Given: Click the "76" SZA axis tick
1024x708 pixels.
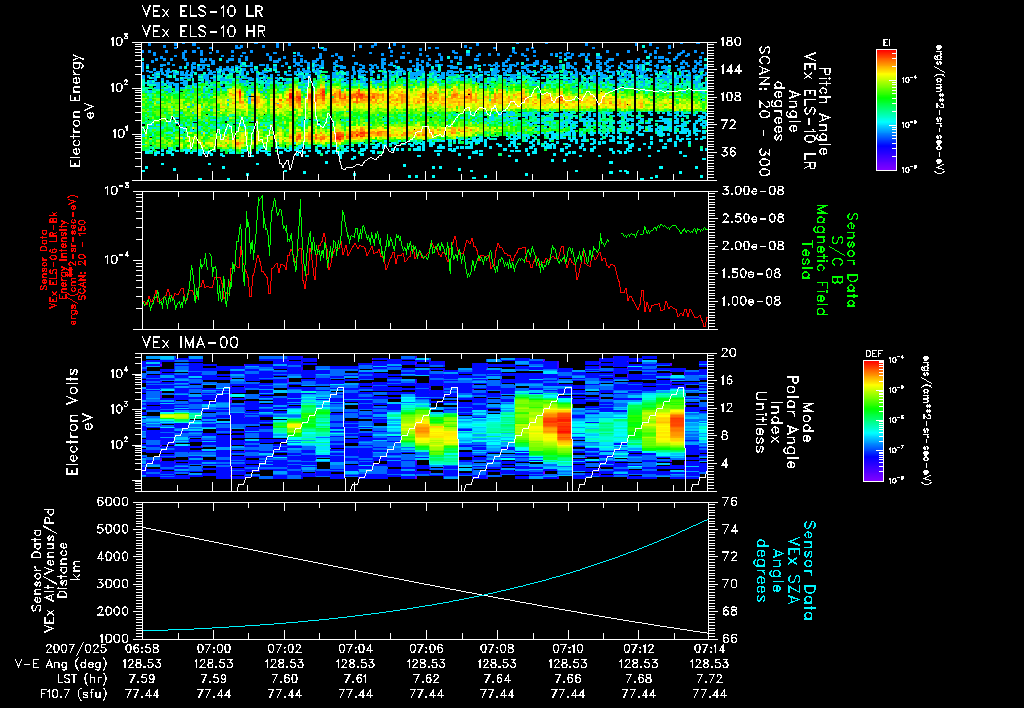Looking at the screenshot, I should coord(729,502).
